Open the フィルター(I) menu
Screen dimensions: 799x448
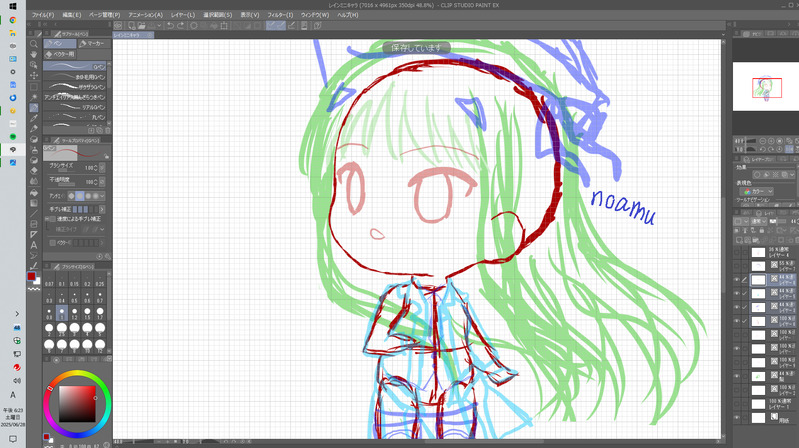tap(280, 15)
